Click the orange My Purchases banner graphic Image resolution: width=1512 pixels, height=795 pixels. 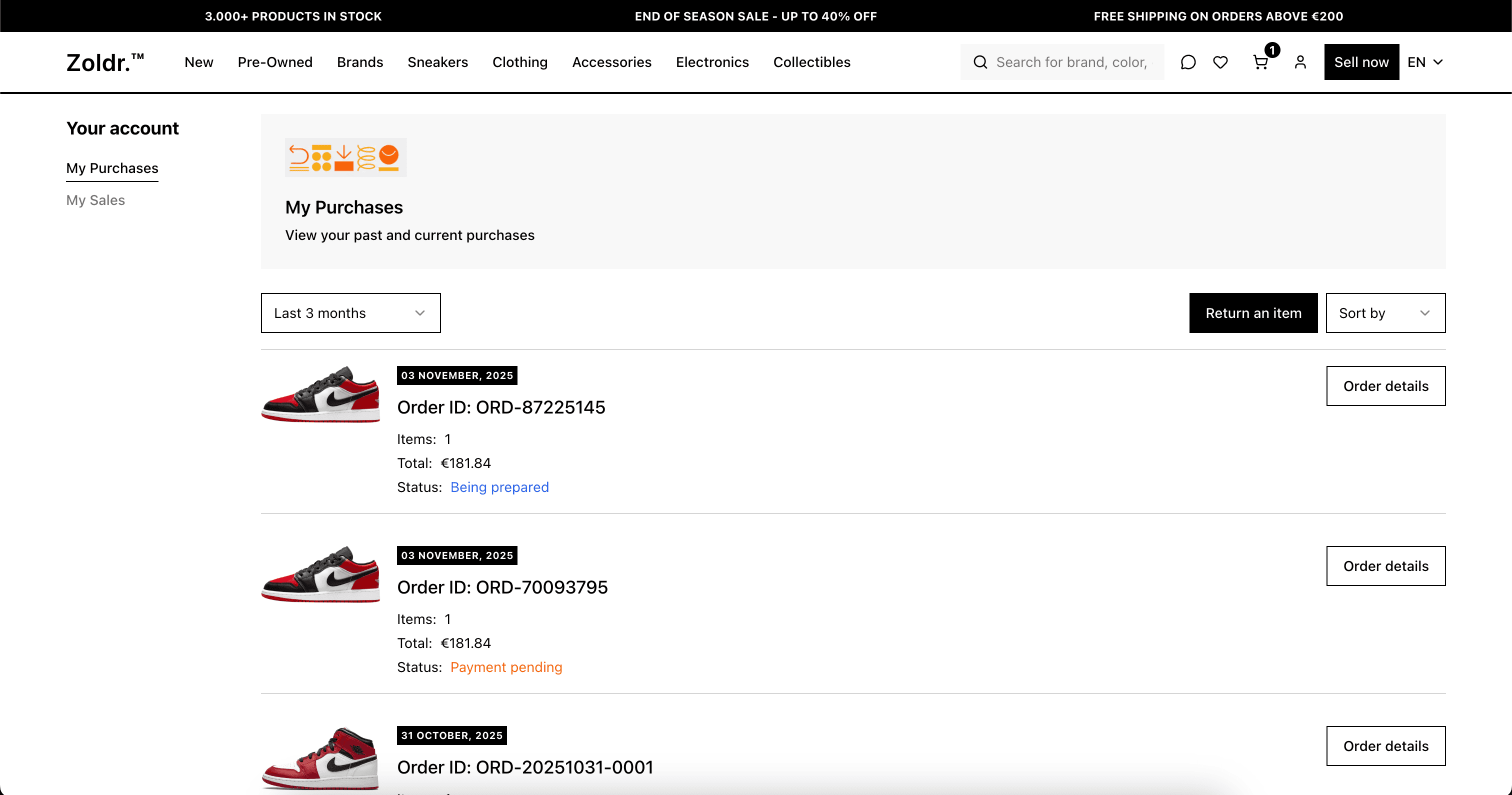[x=345, y=157]
